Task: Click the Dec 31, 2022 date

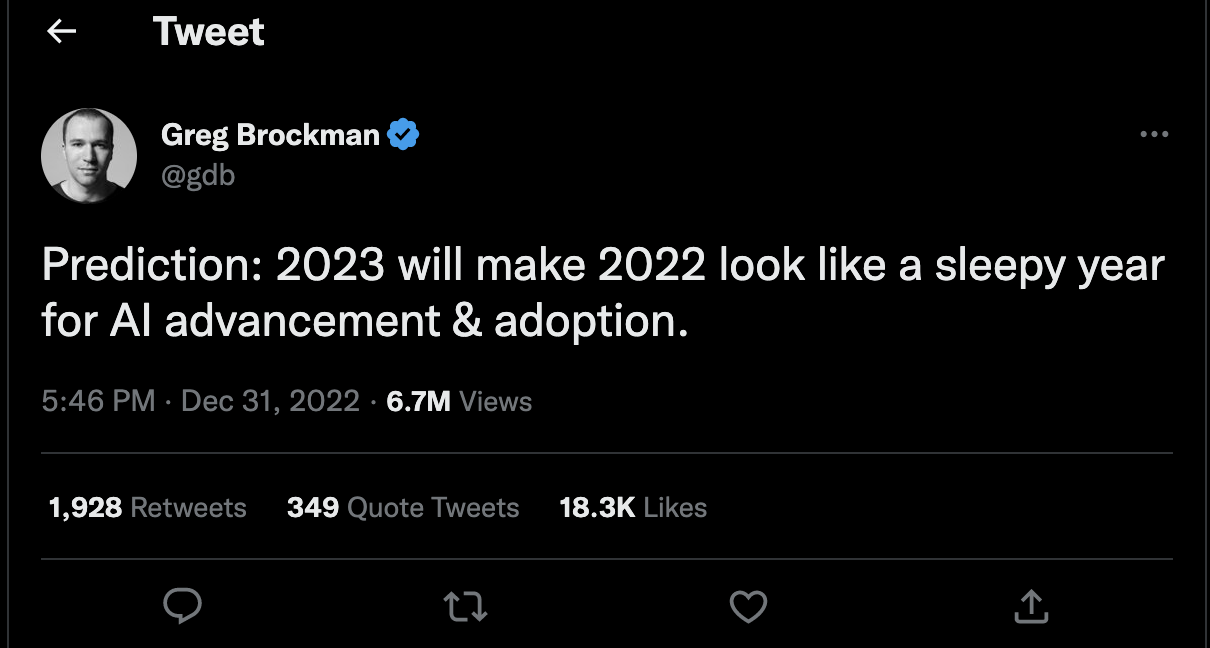Action: [x=270, y=402]
